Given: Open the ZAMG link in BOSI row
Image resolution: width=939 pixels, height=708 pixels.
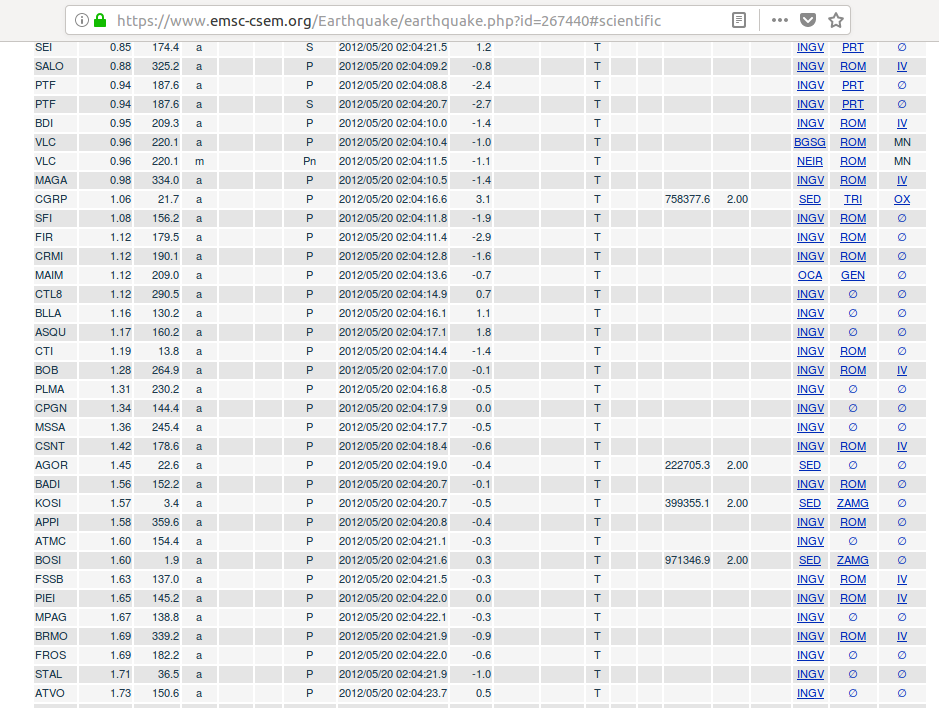Looking at the screenshot, I should click(852, 560).
